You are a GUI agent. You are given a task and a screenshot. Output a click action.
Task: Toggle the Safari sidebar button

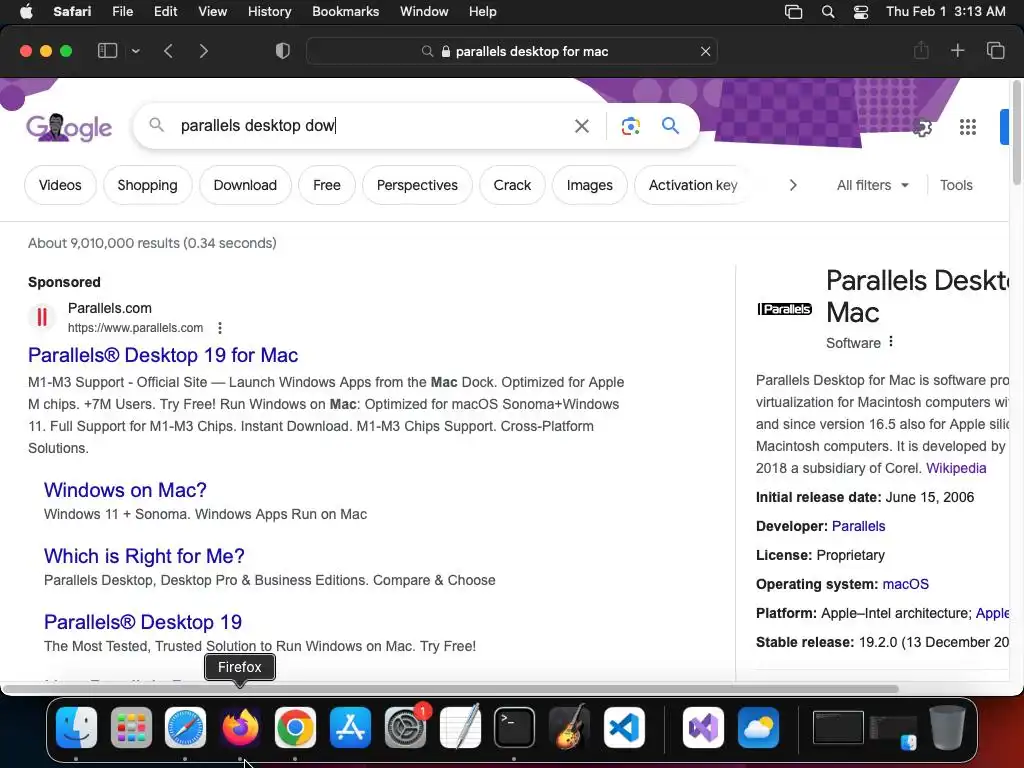(x=107, y=51)
